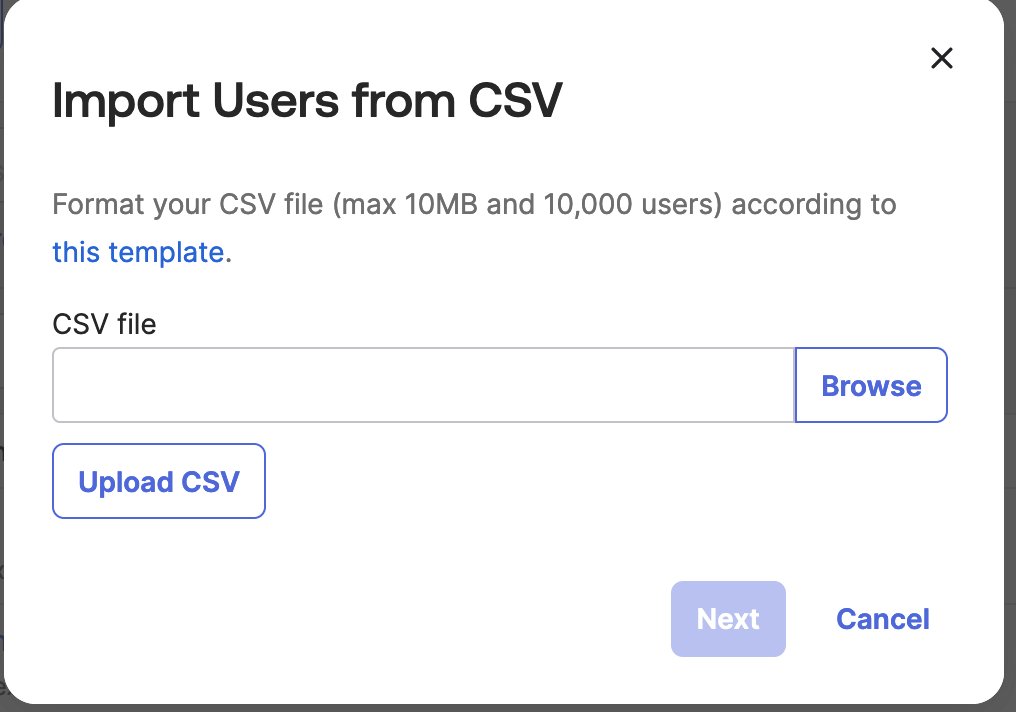Cancel the CSV import

pyautogui.click(x=883, y=619)
